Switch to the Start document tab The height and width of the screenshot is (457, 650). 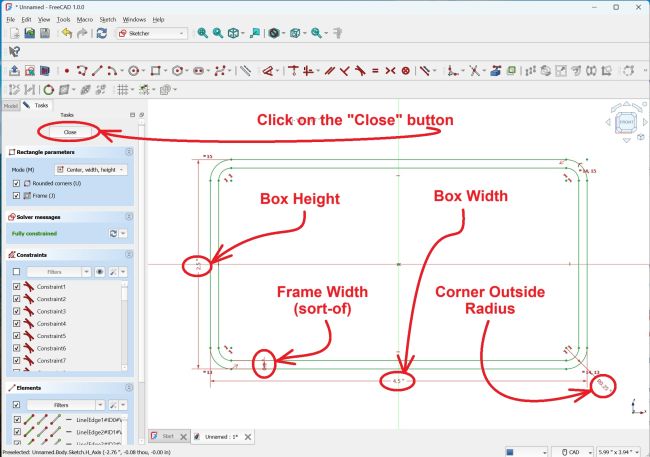168,436
